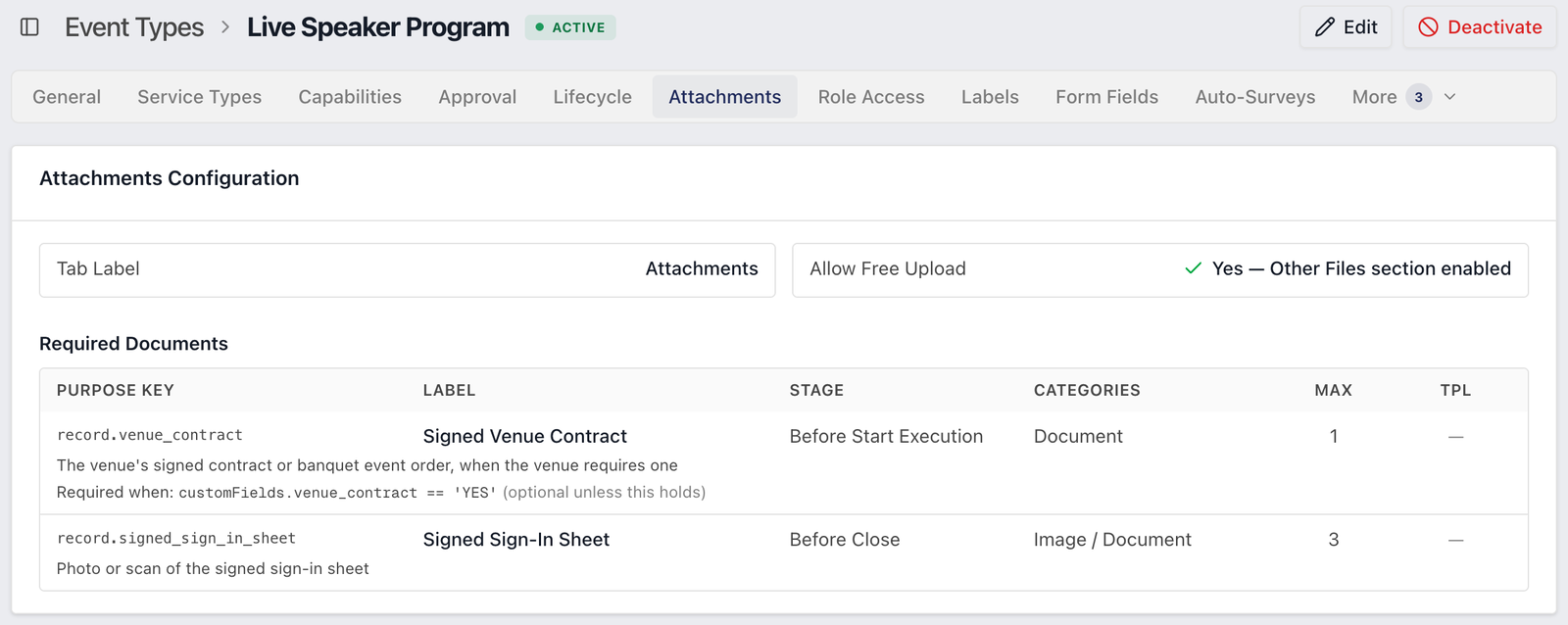Viewport: 1568px width, 625px height.
Task: Click the Tab Label field name
Action: click(x=98, y=268)
